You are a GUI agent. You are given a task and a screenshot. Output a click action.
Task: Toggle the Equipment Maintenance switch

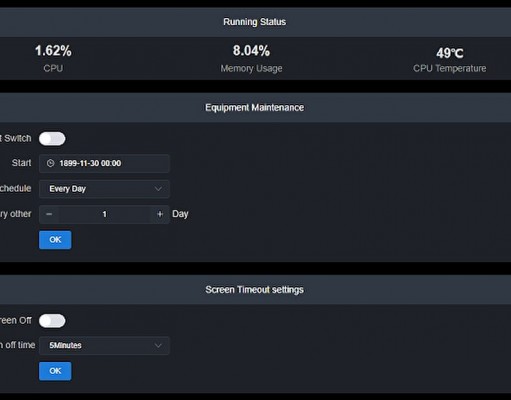(52, 139)
